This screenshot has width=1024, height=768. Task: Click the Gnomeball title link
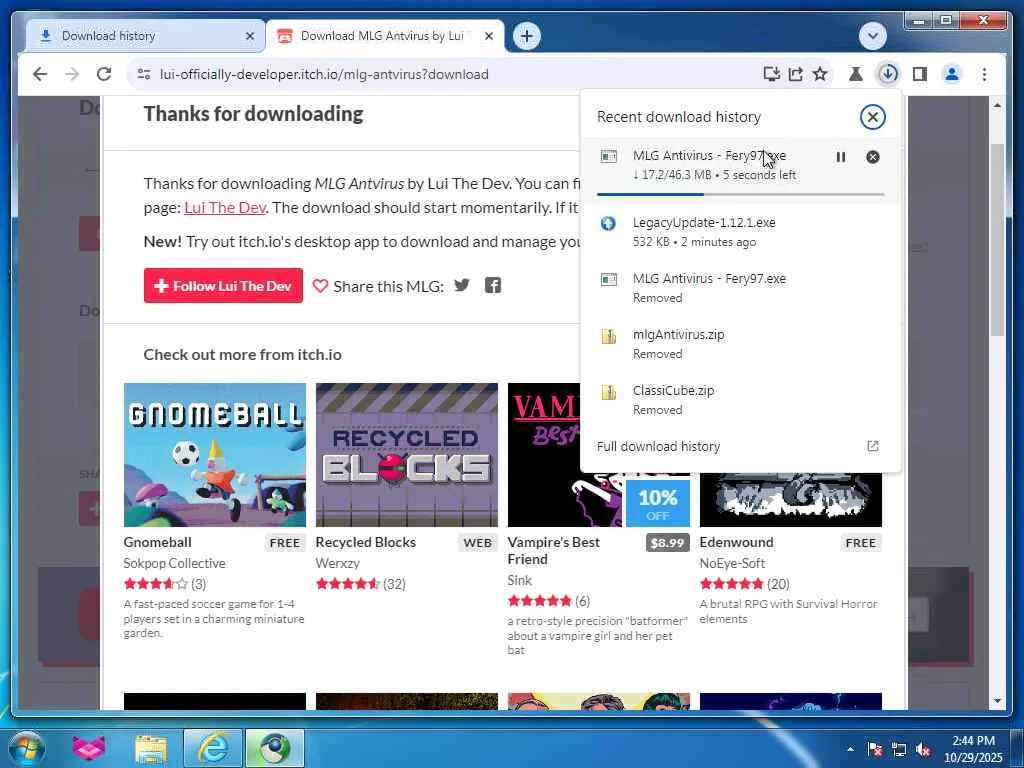157,542
